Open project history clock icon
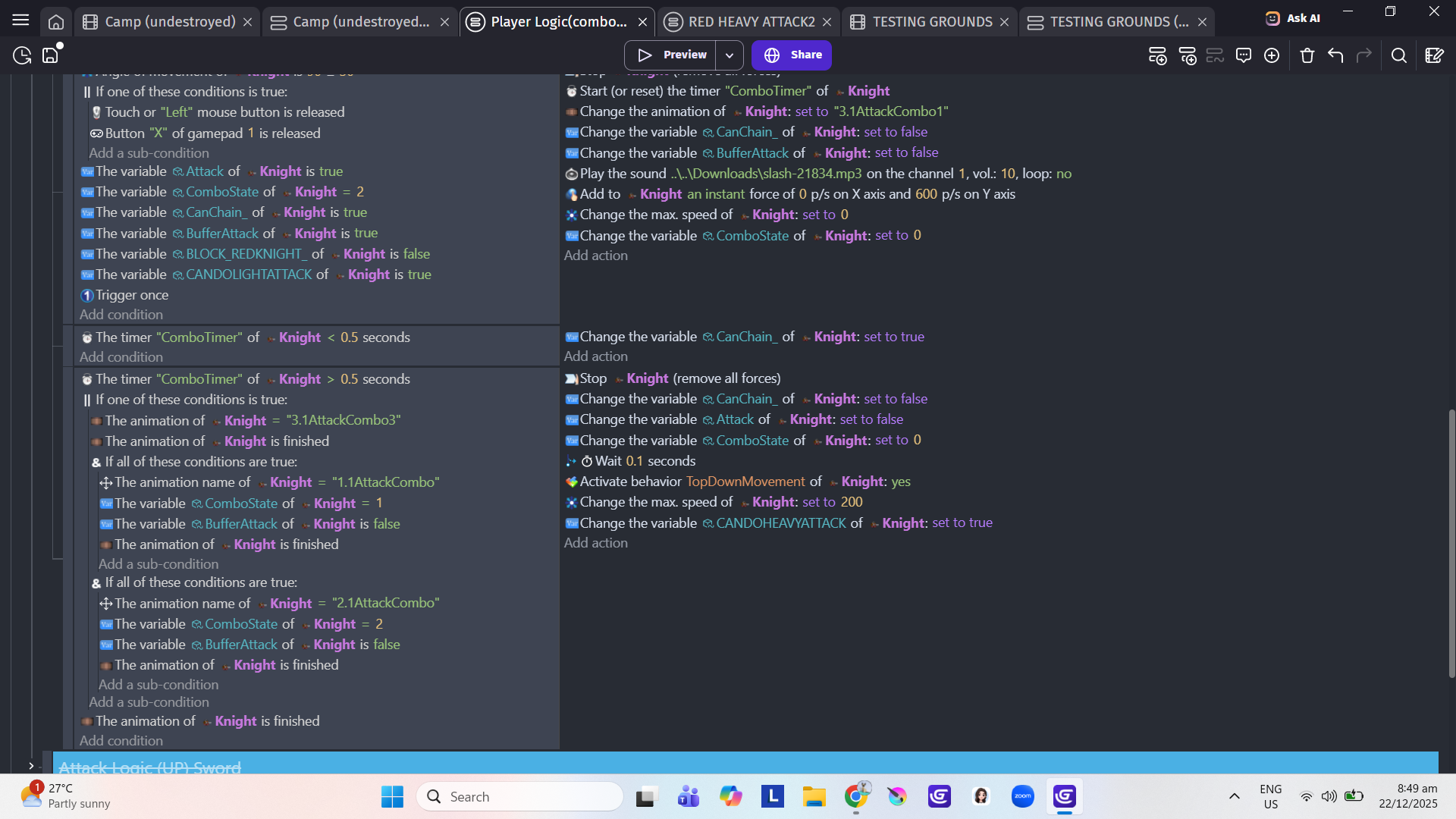Image resolution: width=1456 pixels, height=819 pixels. 22,55
